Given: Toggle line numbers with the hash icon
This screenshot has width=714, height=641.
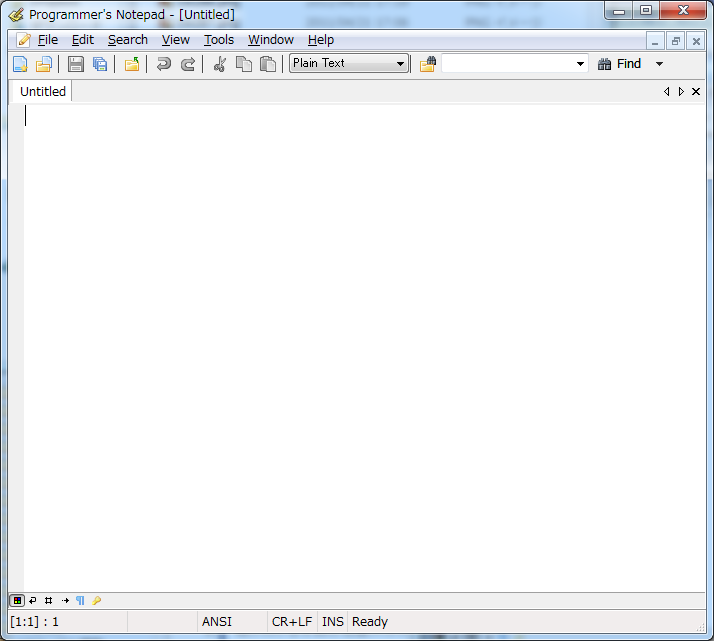Looking at the screenshot, I should (x=49, y=600).
